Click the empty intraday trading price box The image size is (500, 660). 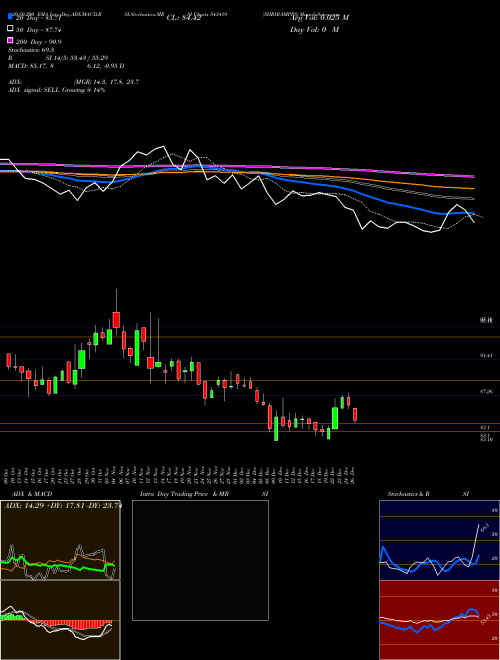point(200,560)
